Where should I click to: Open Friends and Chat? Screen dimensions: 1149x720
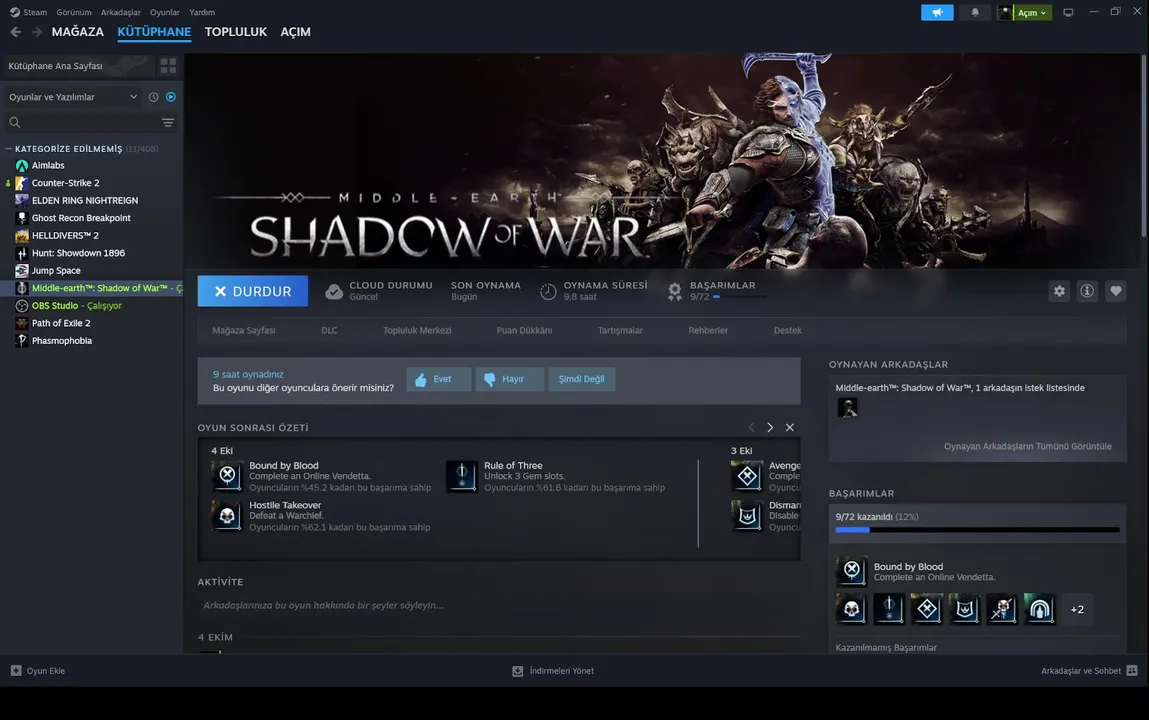coord(1089,670)
